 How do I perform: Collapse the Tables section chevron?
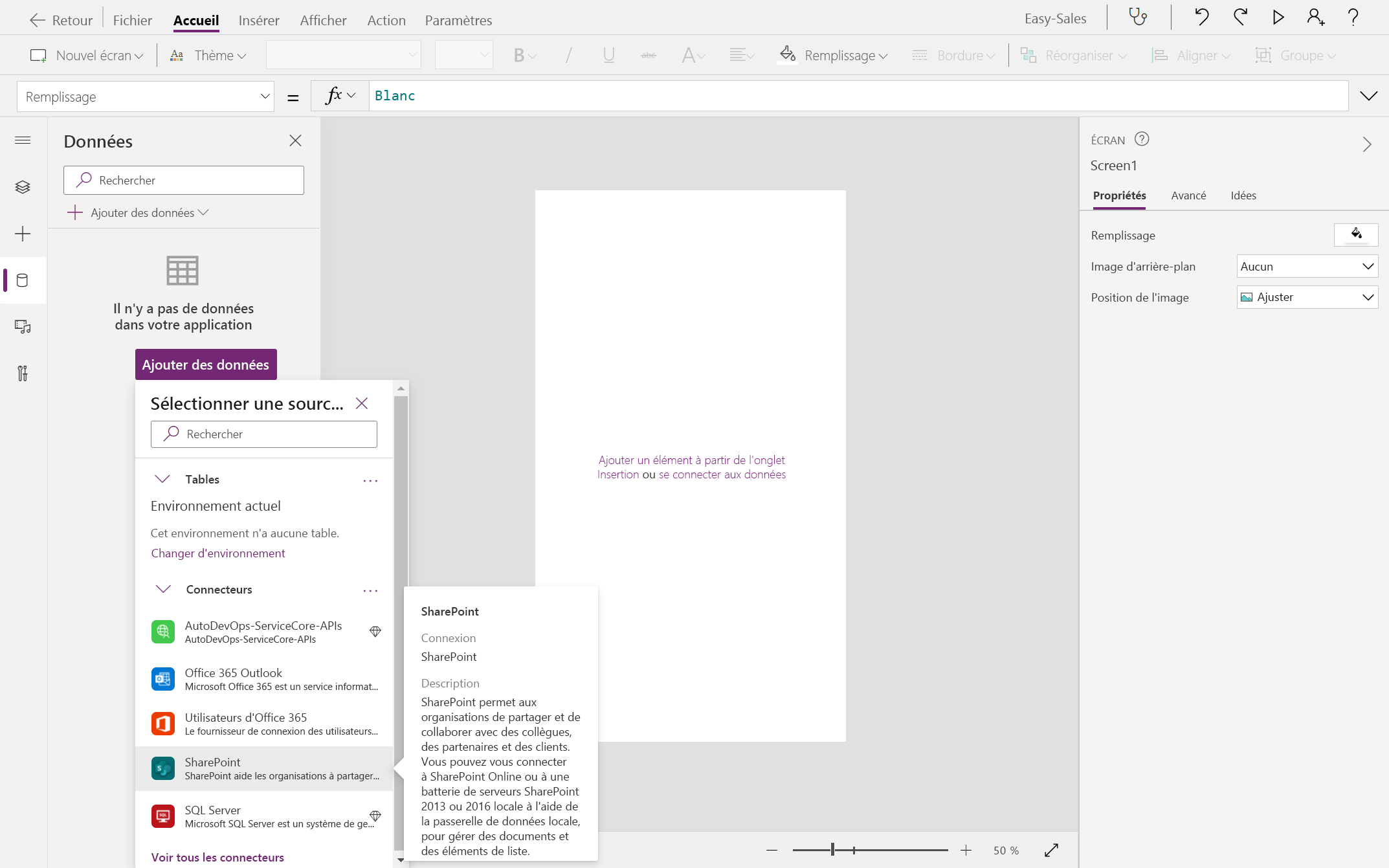pos(162,479)
